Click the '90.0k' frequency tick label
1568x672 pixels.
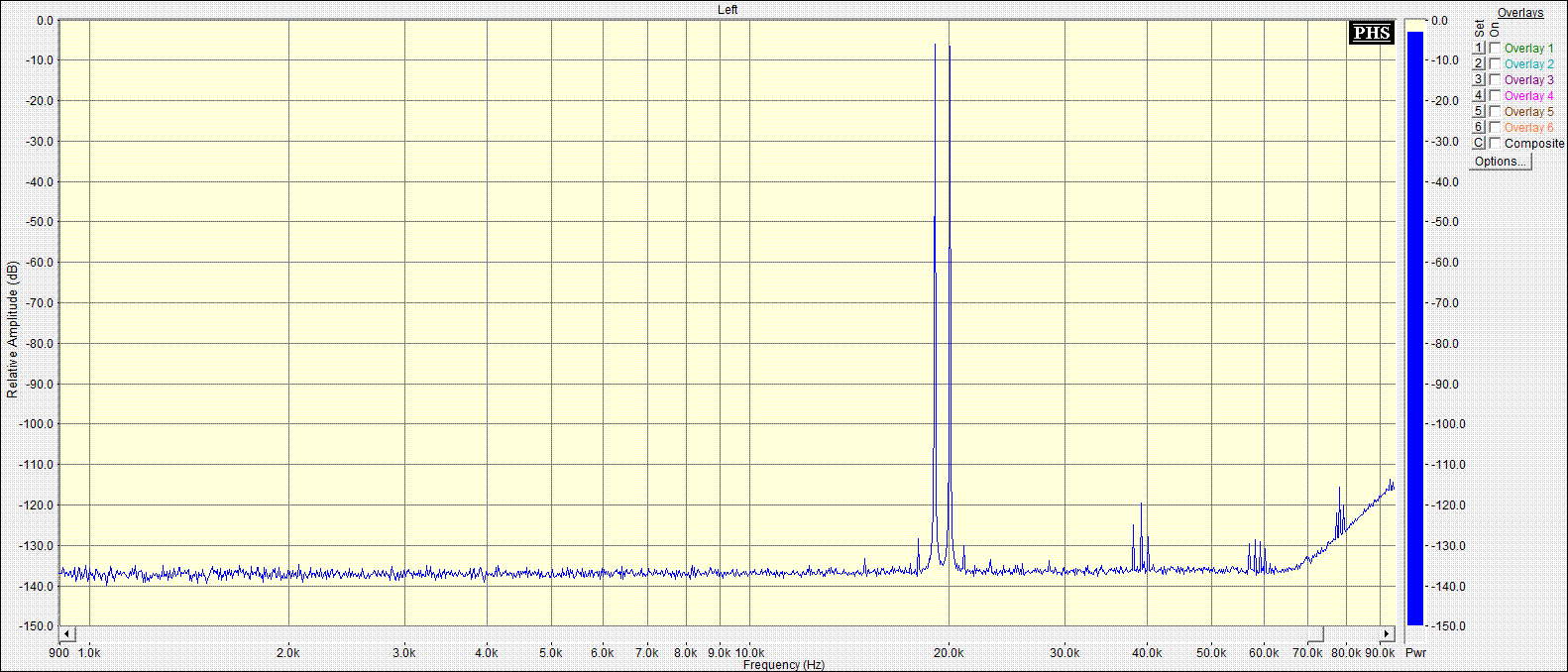pos(1380,652)
